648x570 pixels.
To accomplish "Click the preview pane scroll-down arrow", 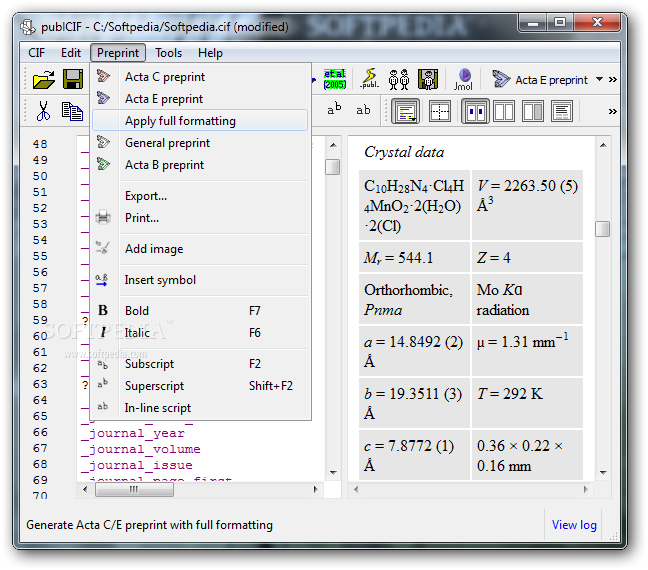I will [x=603, y=472].
